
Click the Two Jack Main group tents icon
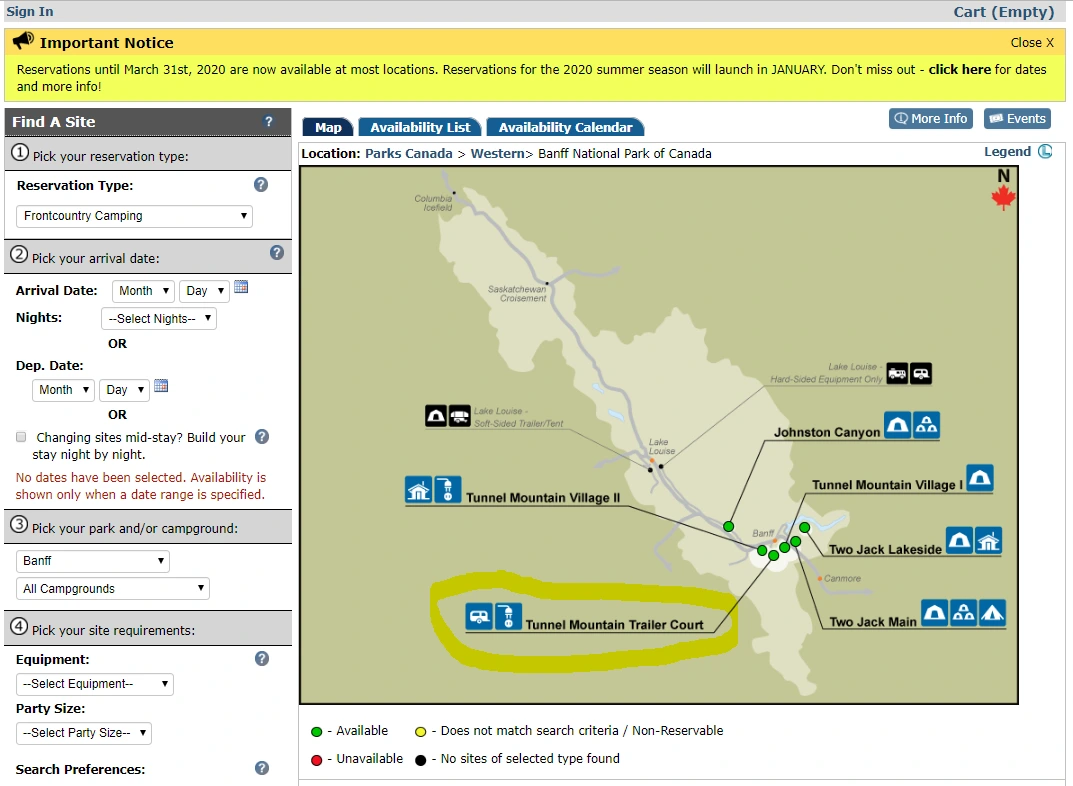tap(964, 613)
